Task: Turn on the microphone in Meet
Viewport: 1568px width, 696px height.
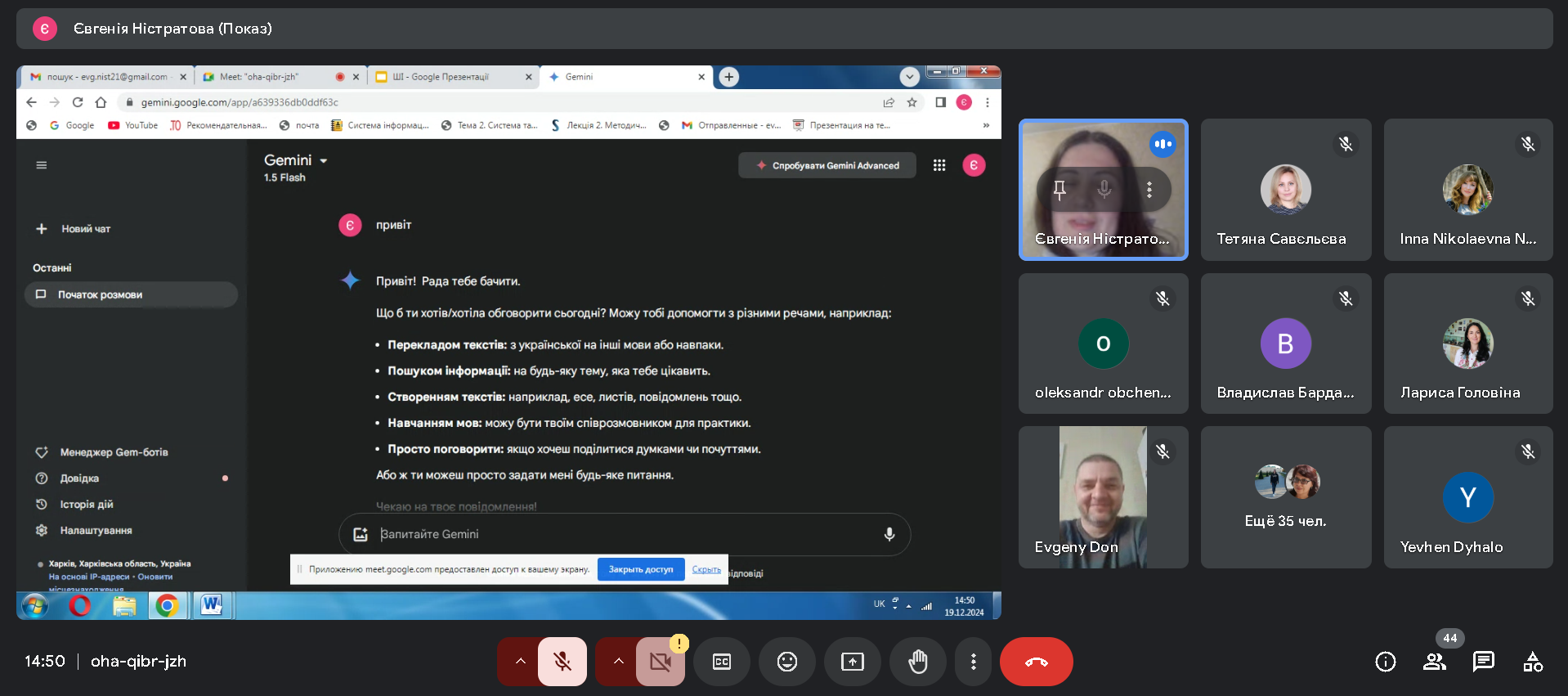Action: click(x=562, y=662)
